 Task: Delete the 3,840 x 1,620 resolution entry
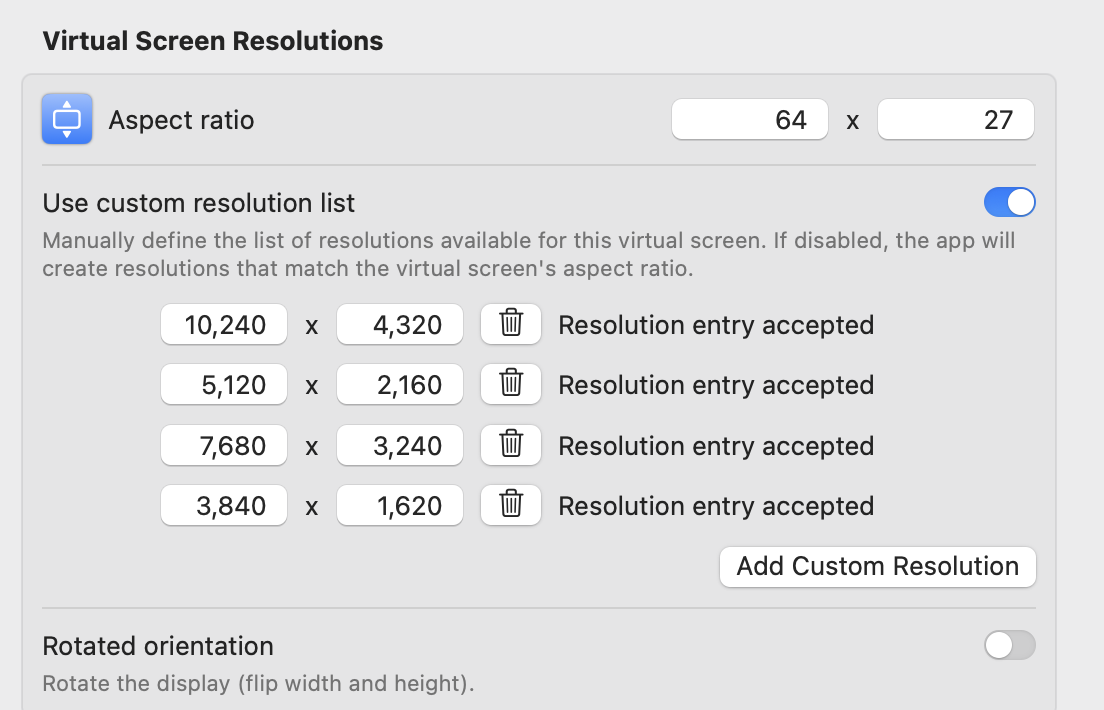511,506
